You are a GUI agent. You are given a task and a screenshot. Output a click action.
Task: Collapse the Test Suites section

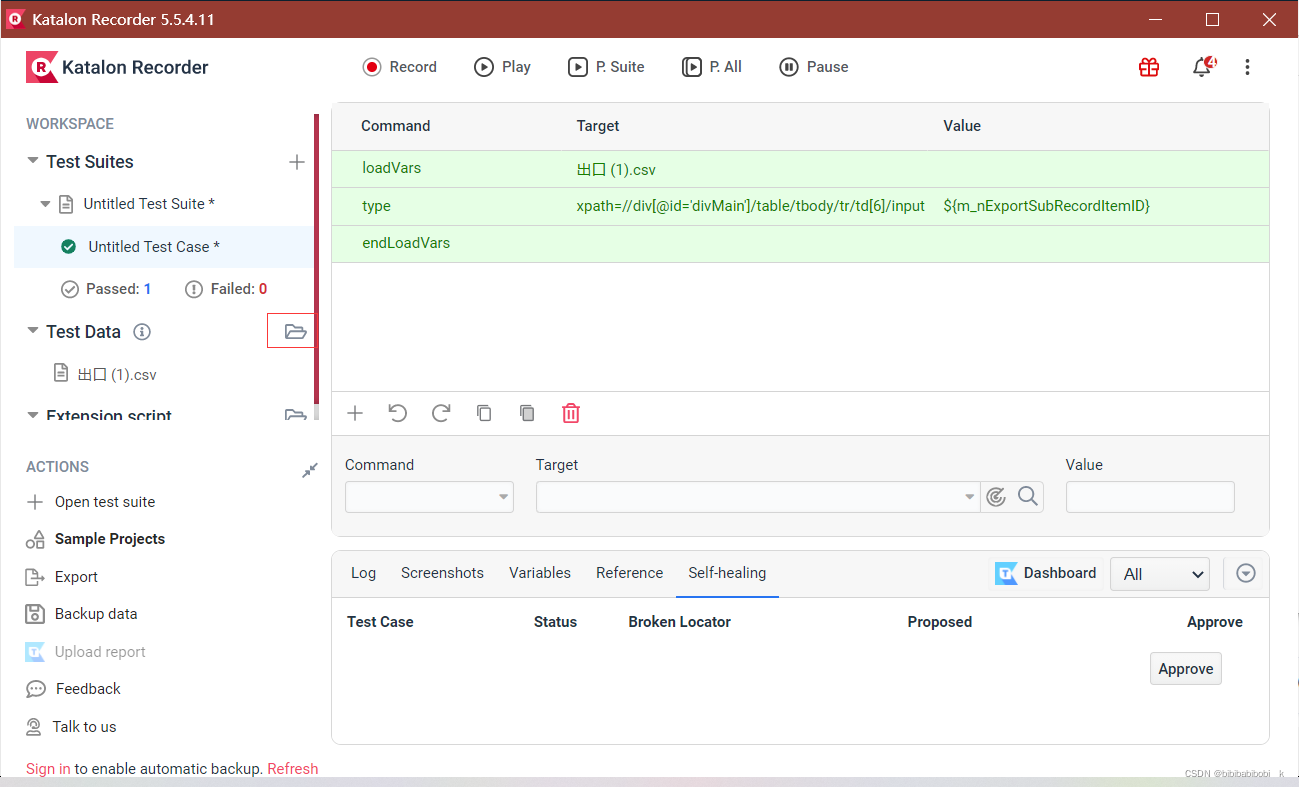pyautogui.click(x=33, y=161)
